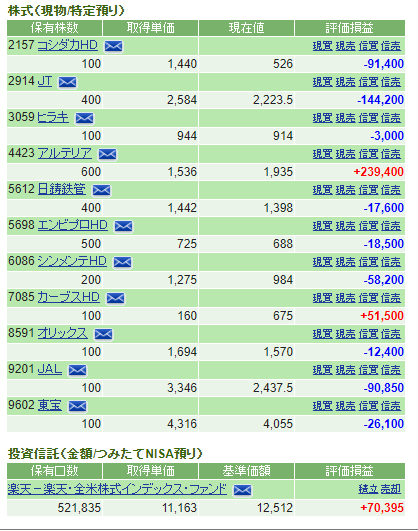The image size is (418, 531).
Task: Select the +239,400 profit value
Action: pyautogui.click(x=379, y=172)
